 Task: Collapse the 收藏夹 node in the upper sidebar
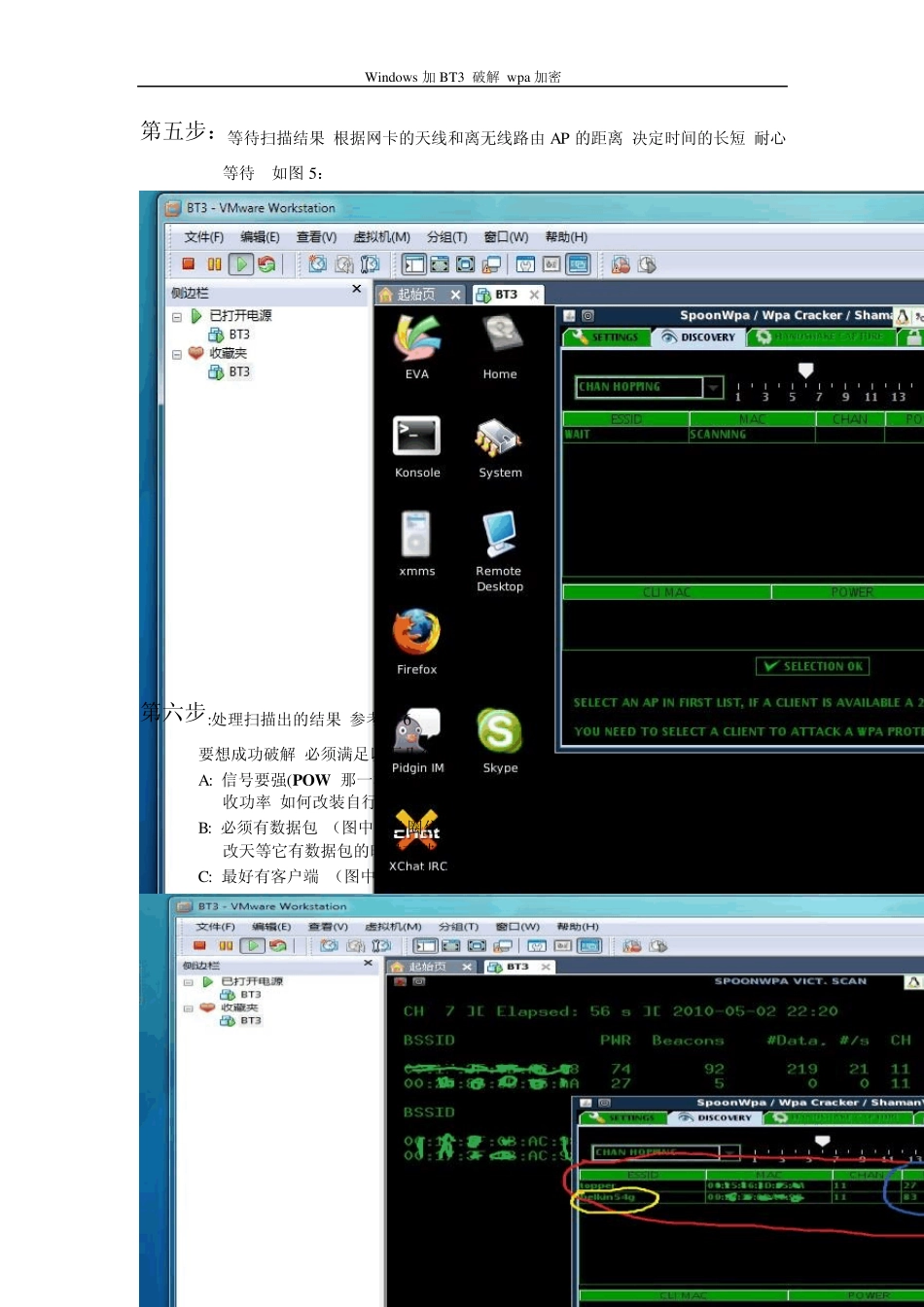(x=177, y=355)
